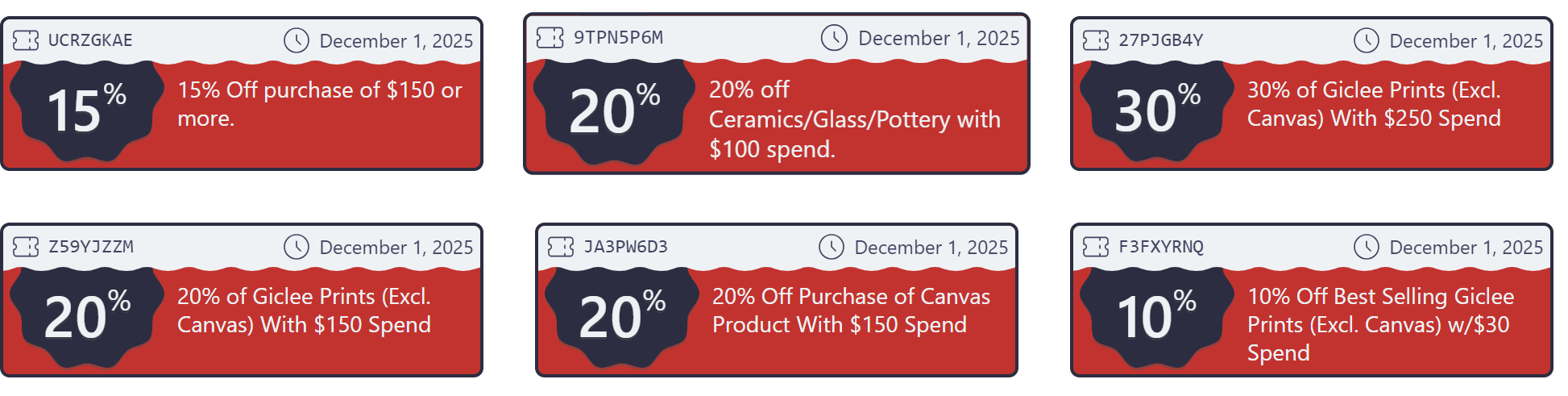
Task: Click the 10% discount badge
Action: click(1156, 316)
